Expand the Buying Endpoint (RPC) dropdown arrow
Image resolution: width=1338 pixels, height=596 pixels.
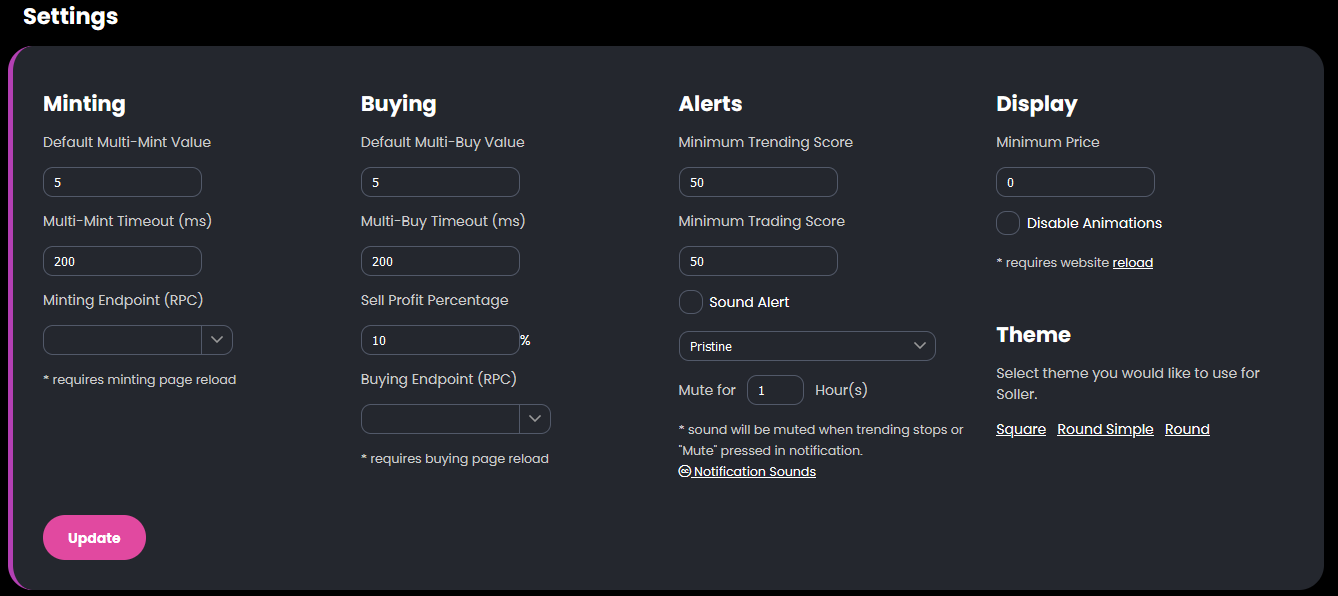tap(535, 419)
